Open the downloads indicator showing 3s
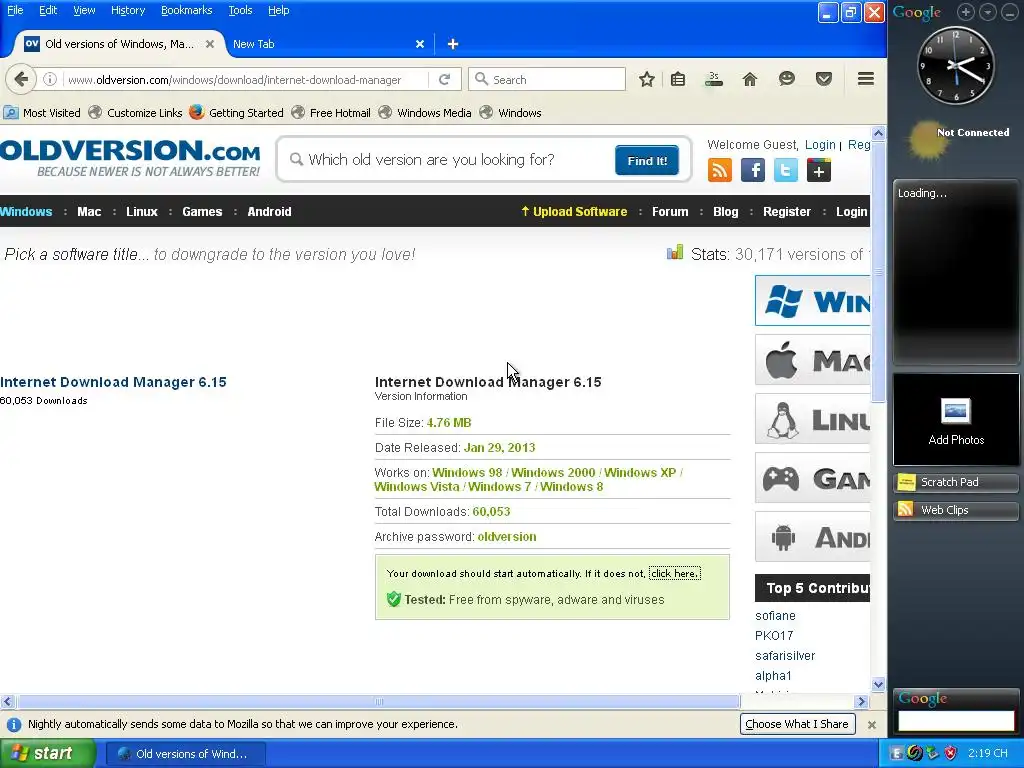 [714, 80]
